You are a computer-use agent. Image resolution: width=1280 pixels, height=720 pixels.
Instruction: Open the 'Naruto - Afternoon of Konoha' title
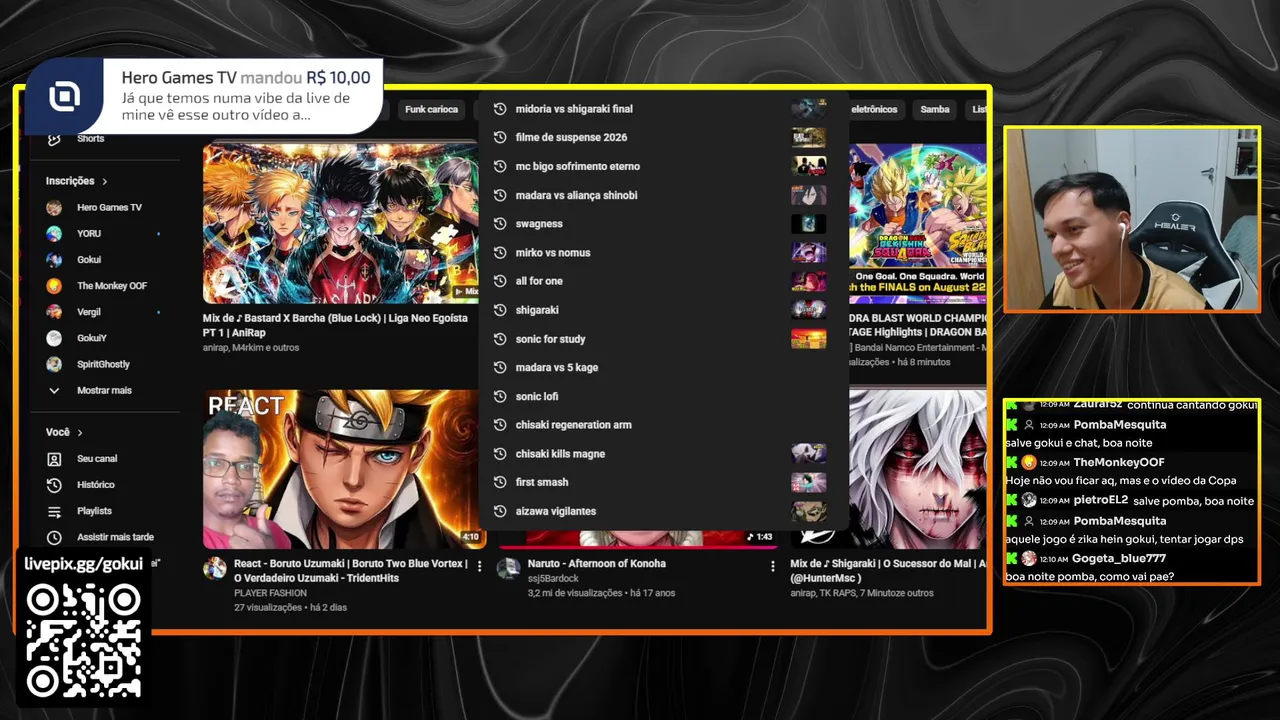(x=597, y=564)
